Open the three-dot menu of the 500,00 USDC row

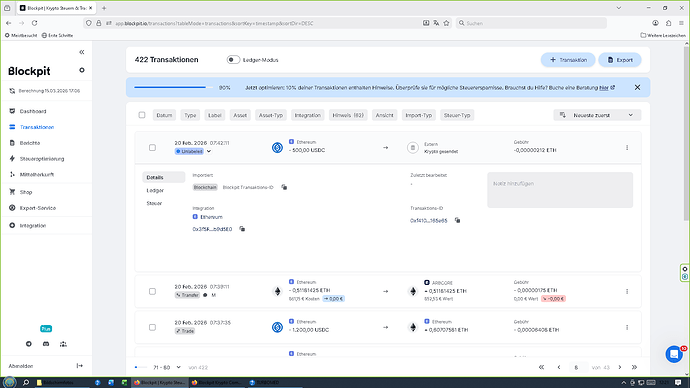(627, 148)
